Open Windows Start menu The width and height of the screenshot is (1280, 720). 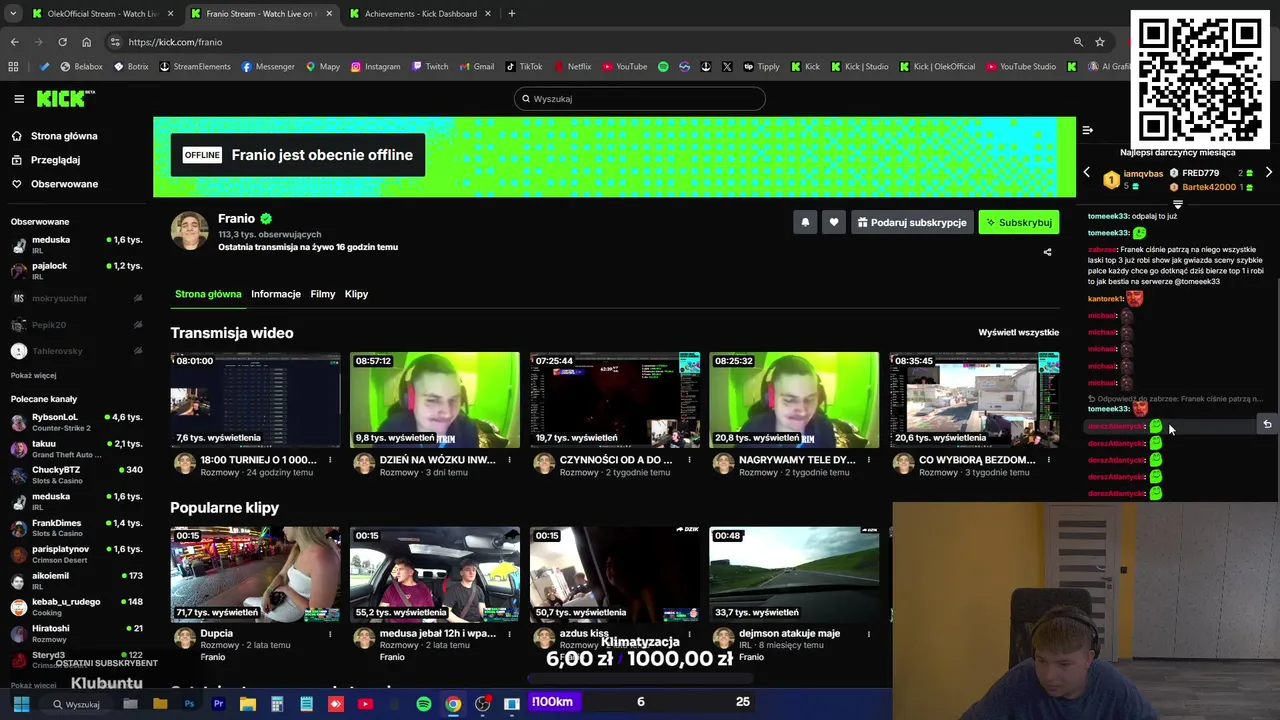coord(21,703)
